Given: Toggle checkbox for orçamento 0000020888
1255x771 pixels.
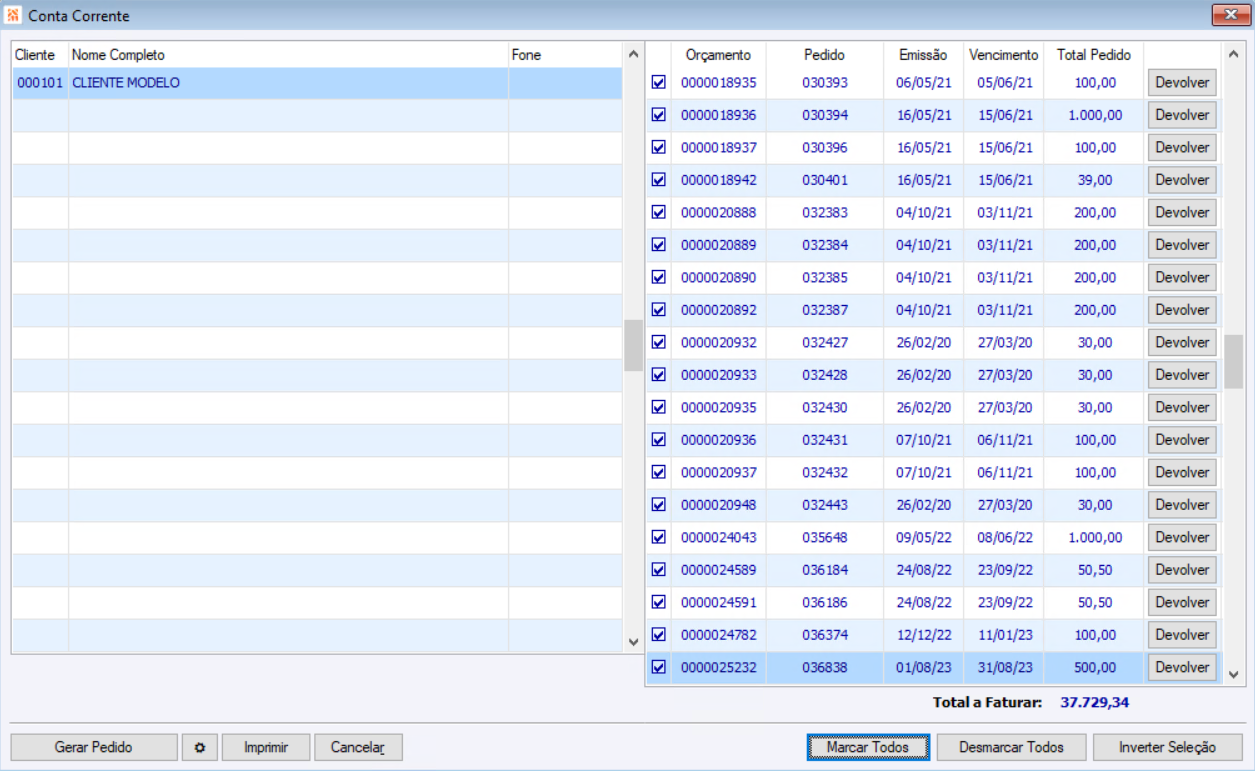Looking at the screenshot, I should click(x=658, y=212).
